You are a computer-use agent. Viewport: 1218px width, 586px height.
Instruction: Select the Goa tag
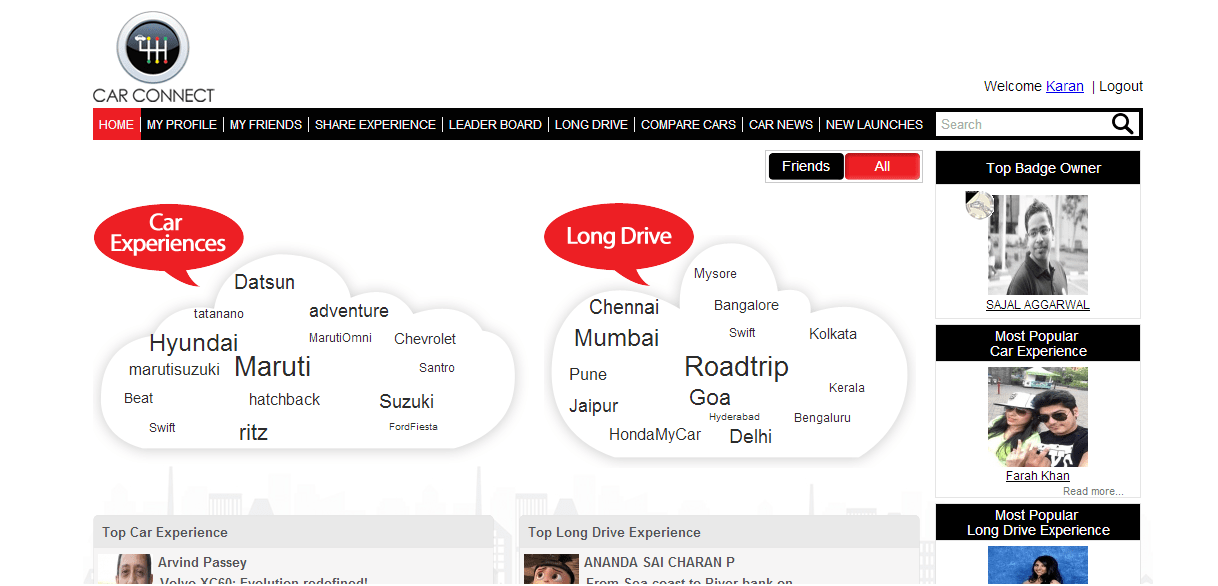click(x=710, y=398)
